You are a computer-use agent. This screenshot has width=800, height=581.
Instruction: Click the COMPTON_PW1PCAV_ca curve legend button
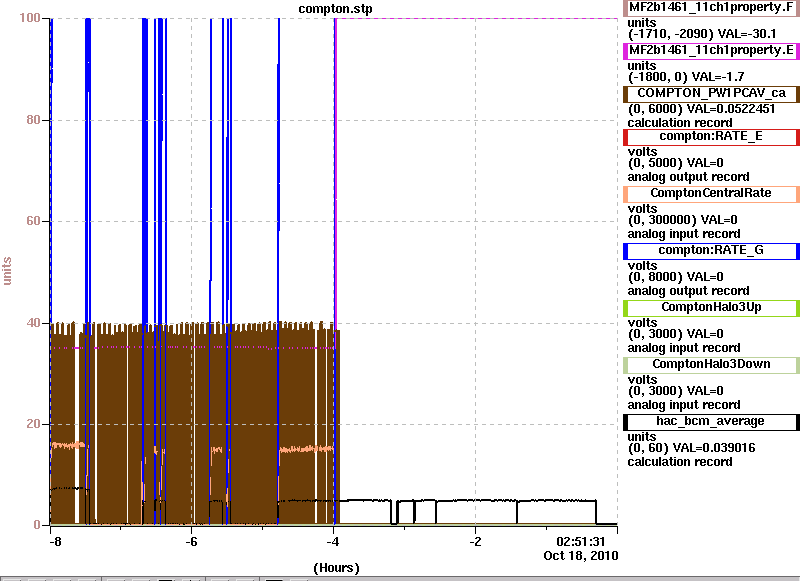point(711,93)
